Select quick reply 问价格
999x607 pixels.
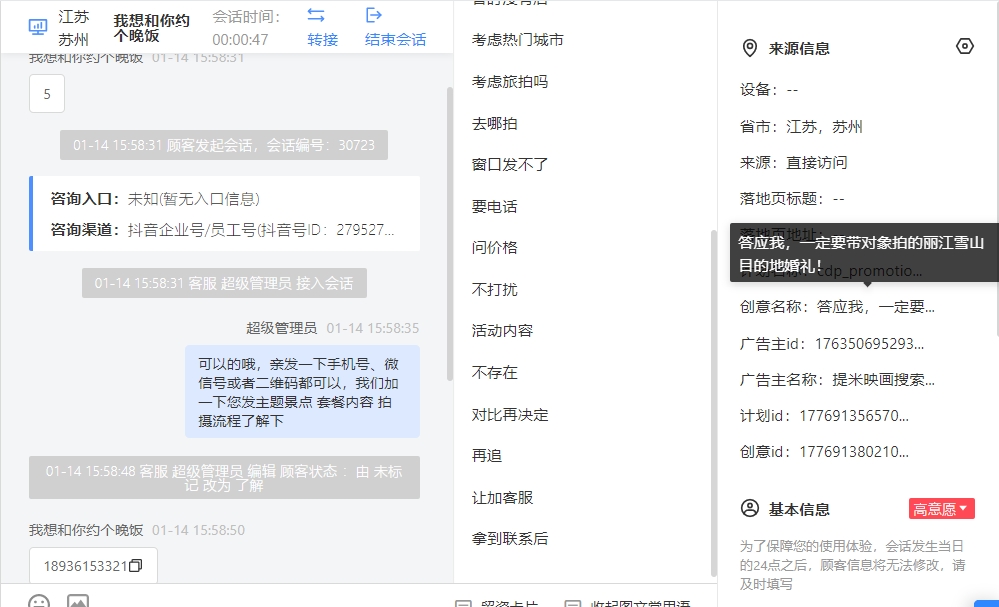tap(494, 248)
